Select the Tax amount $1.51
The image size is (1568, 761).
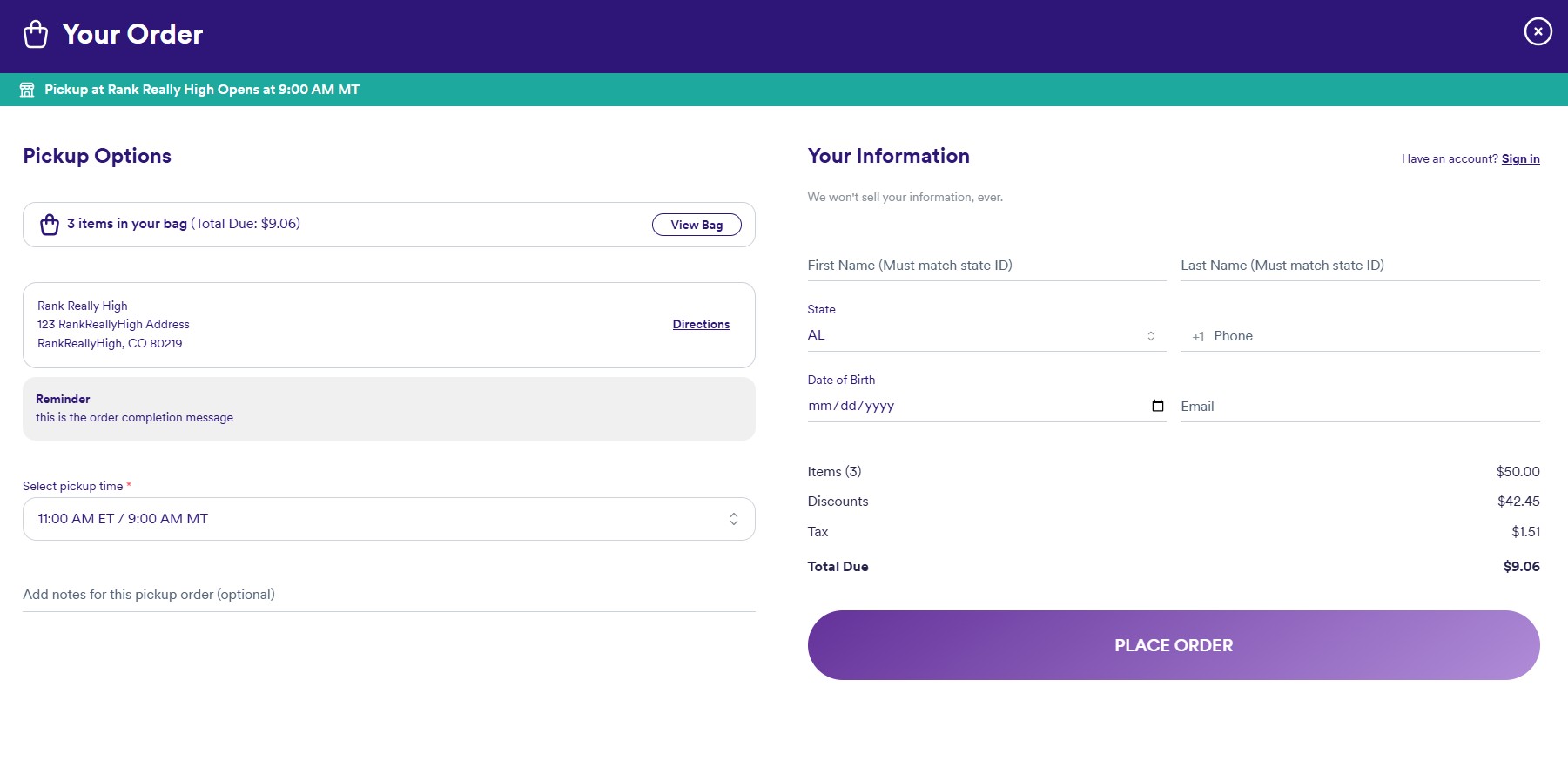coord(1525,532)
